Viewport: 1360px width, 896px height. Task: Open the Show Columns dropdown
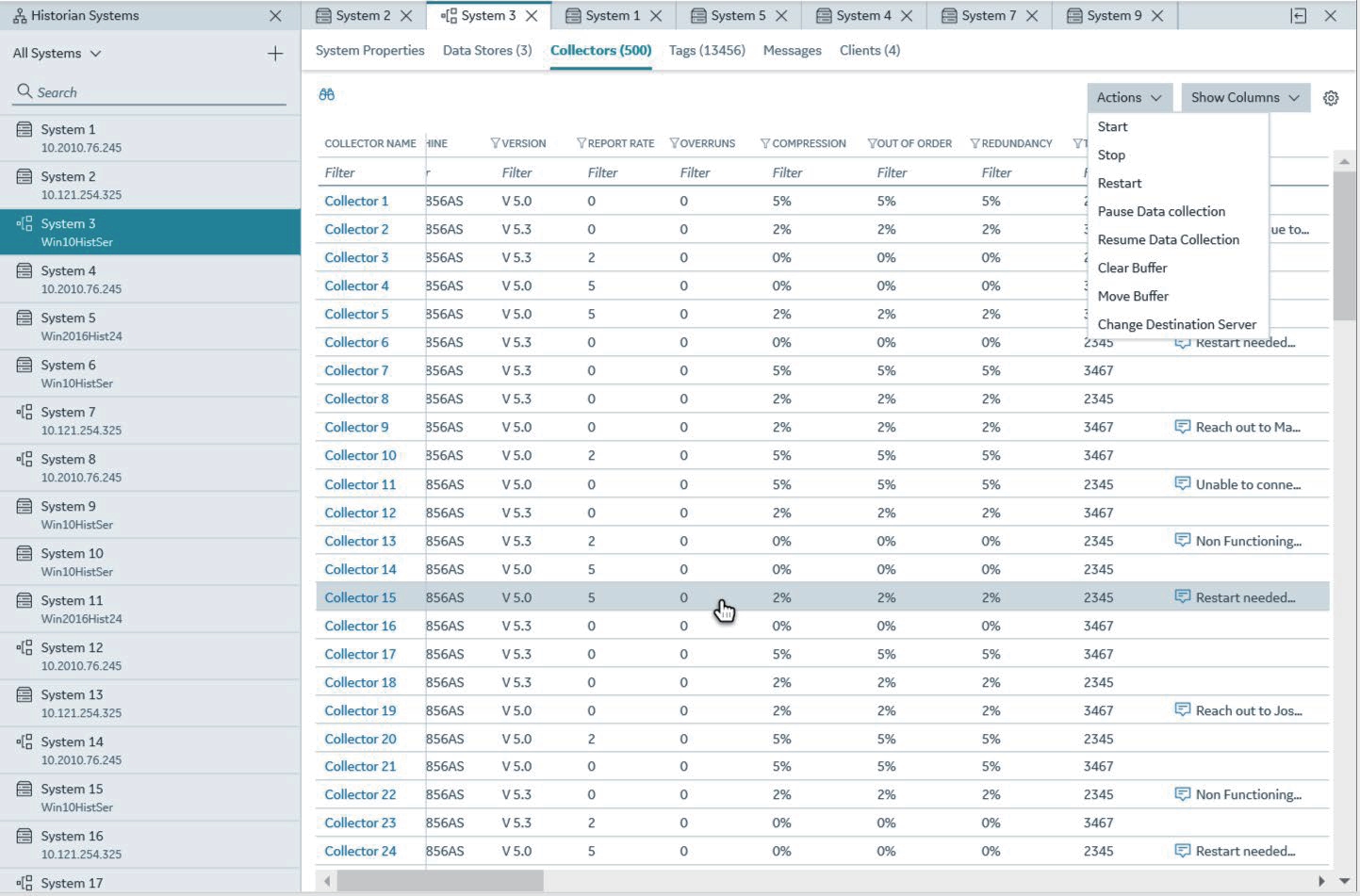[x=1244, y=98]
